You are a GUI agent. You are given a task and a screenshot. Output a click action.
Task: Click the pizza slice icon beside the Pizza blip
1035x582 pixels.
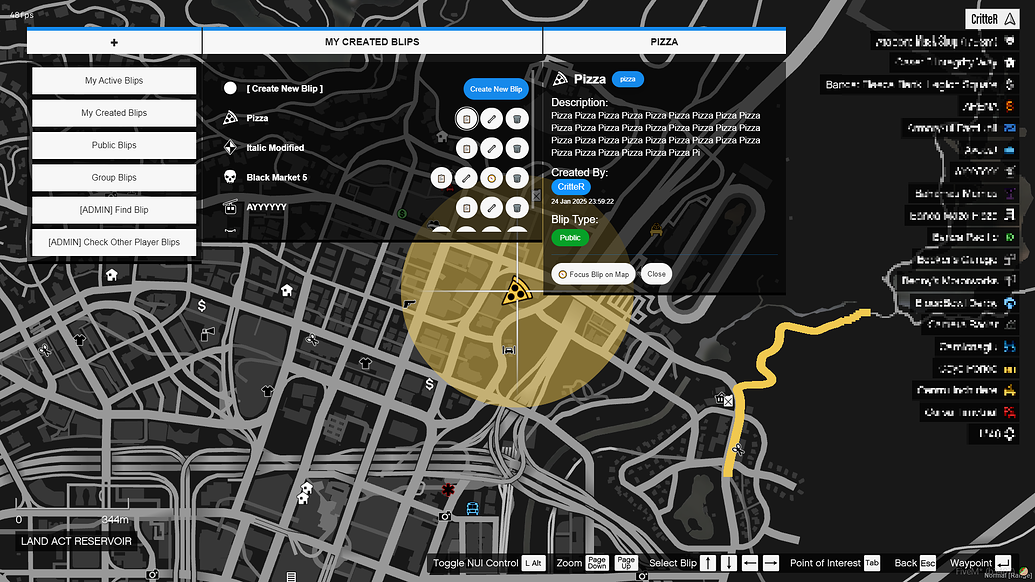click(232, 117)
